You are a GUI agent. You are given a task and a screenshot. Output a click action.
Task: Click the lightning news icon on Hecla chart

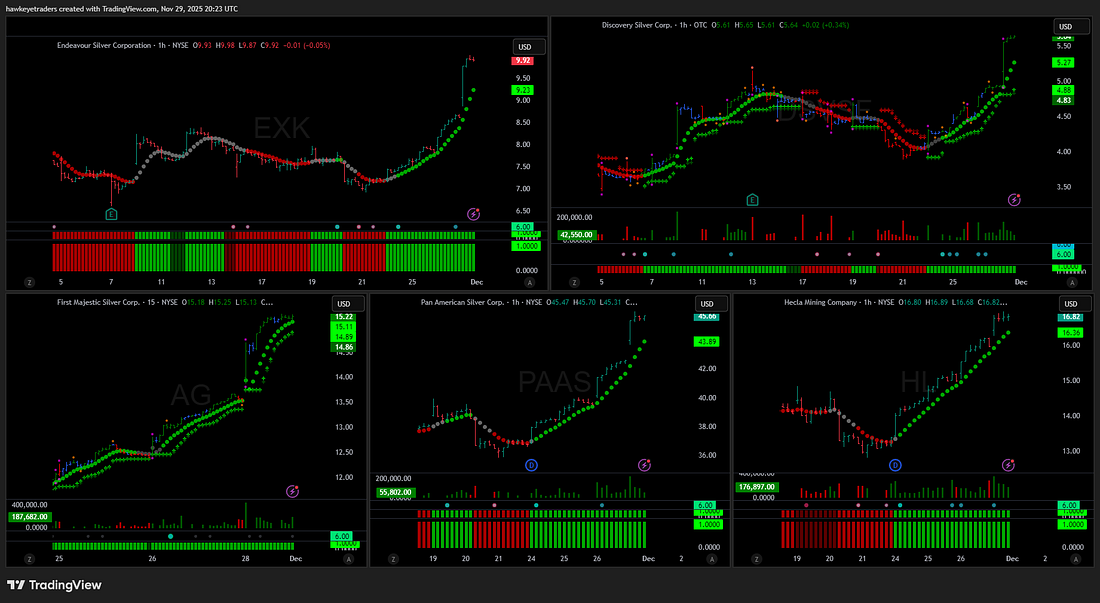[1008, 465]
